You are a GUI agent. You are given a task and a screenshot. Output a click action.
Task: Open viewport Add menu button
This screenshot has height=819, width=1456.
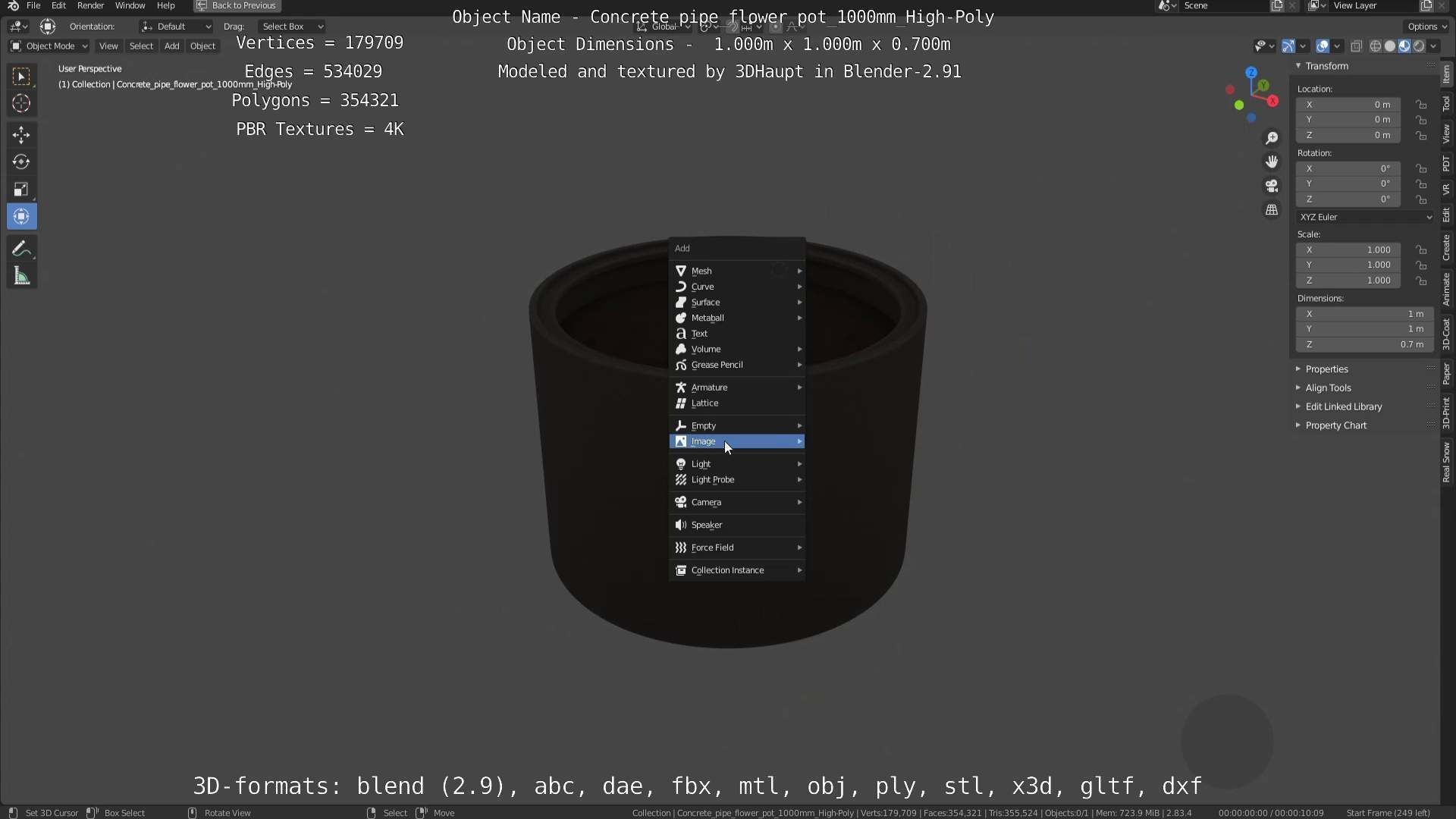172,46
